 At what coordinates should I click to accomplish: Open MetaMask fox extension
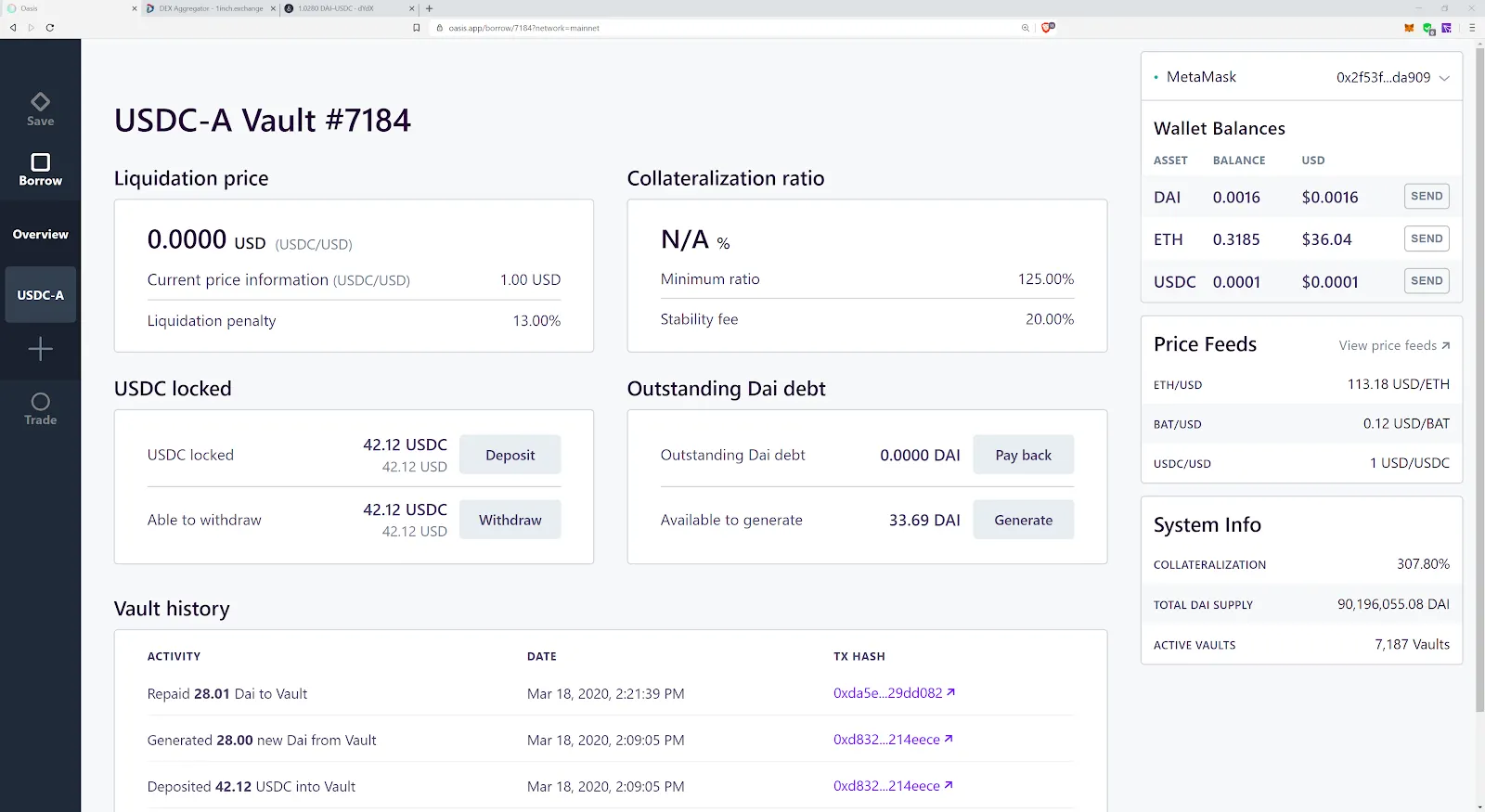point(1409,28)
